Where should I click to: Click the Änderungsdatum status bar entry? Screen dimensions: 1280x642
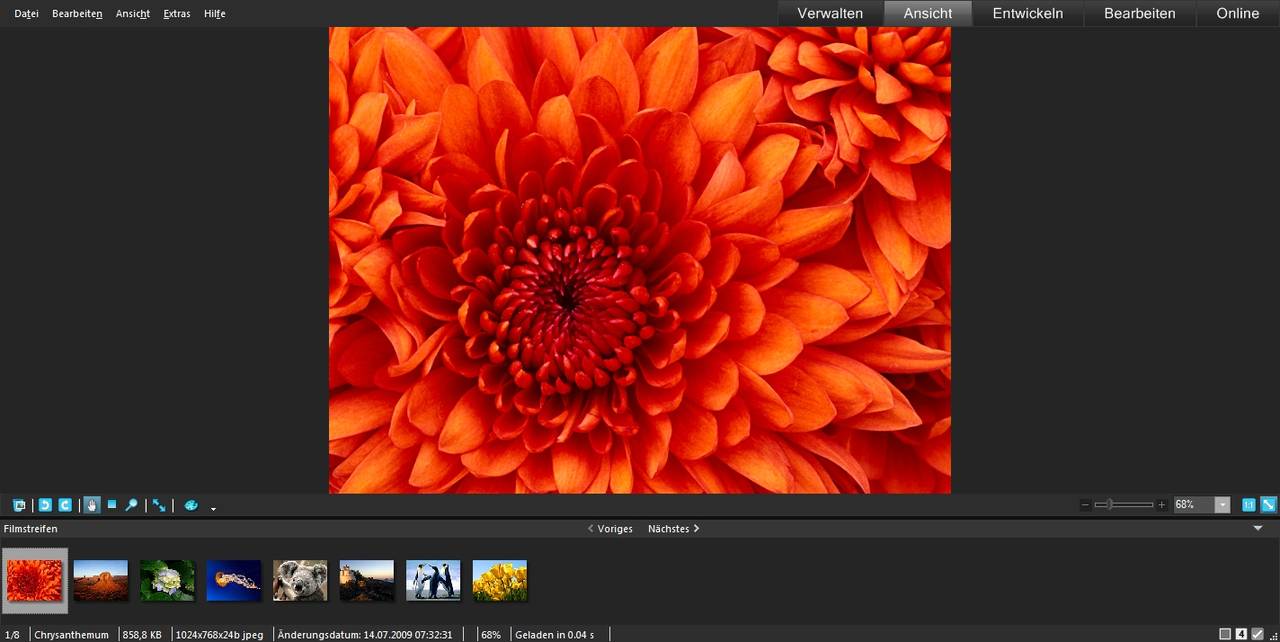tap(365, 635)
